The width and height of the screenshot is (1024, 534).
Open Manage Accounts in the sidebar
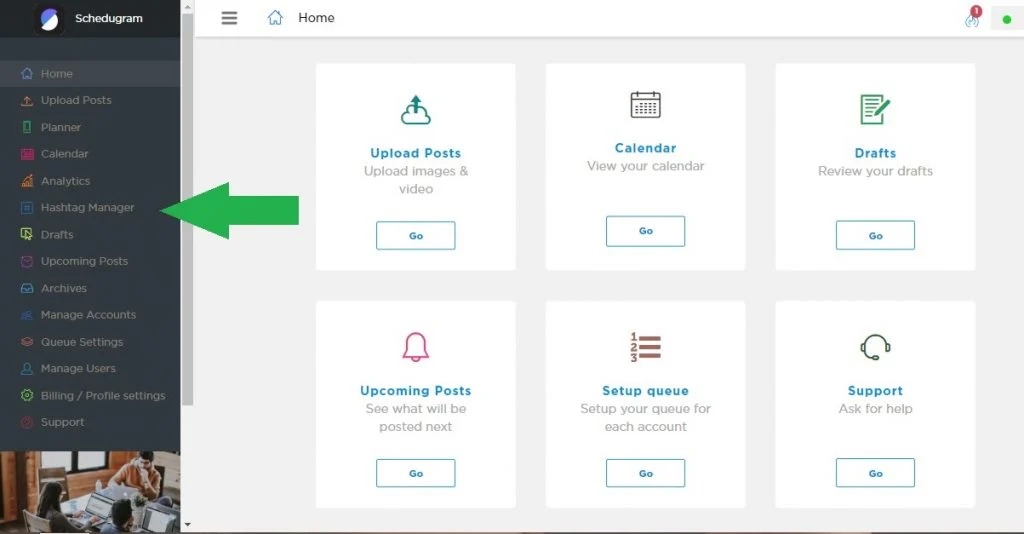click(90, 315)
